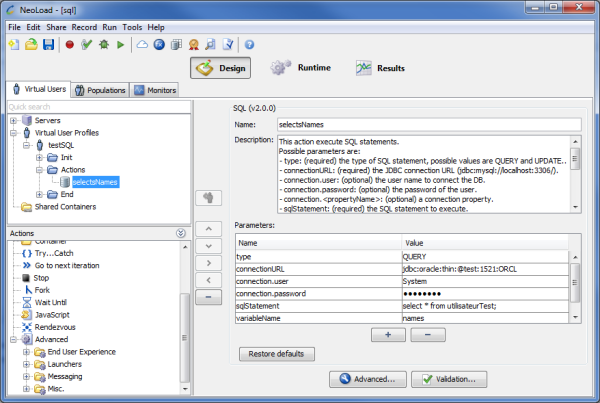Click the blue Help question mark icon
The image size is (600, 403).
(x=249, y=45)
